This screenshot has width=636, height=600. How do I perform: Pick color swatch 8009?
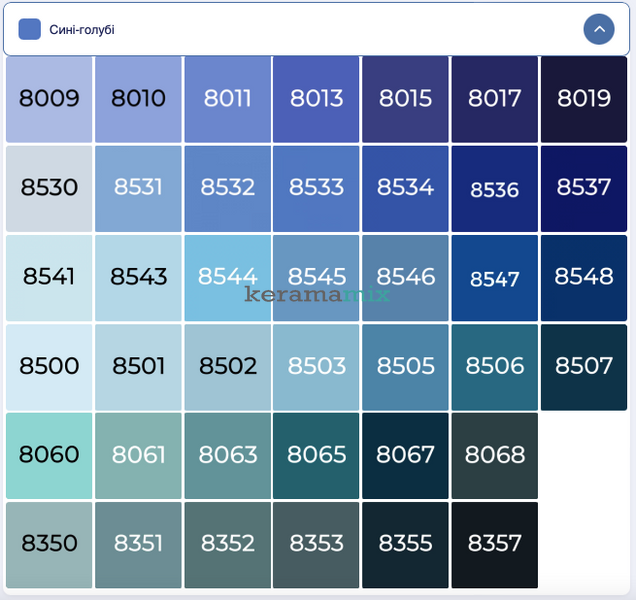tap(49, 99)
